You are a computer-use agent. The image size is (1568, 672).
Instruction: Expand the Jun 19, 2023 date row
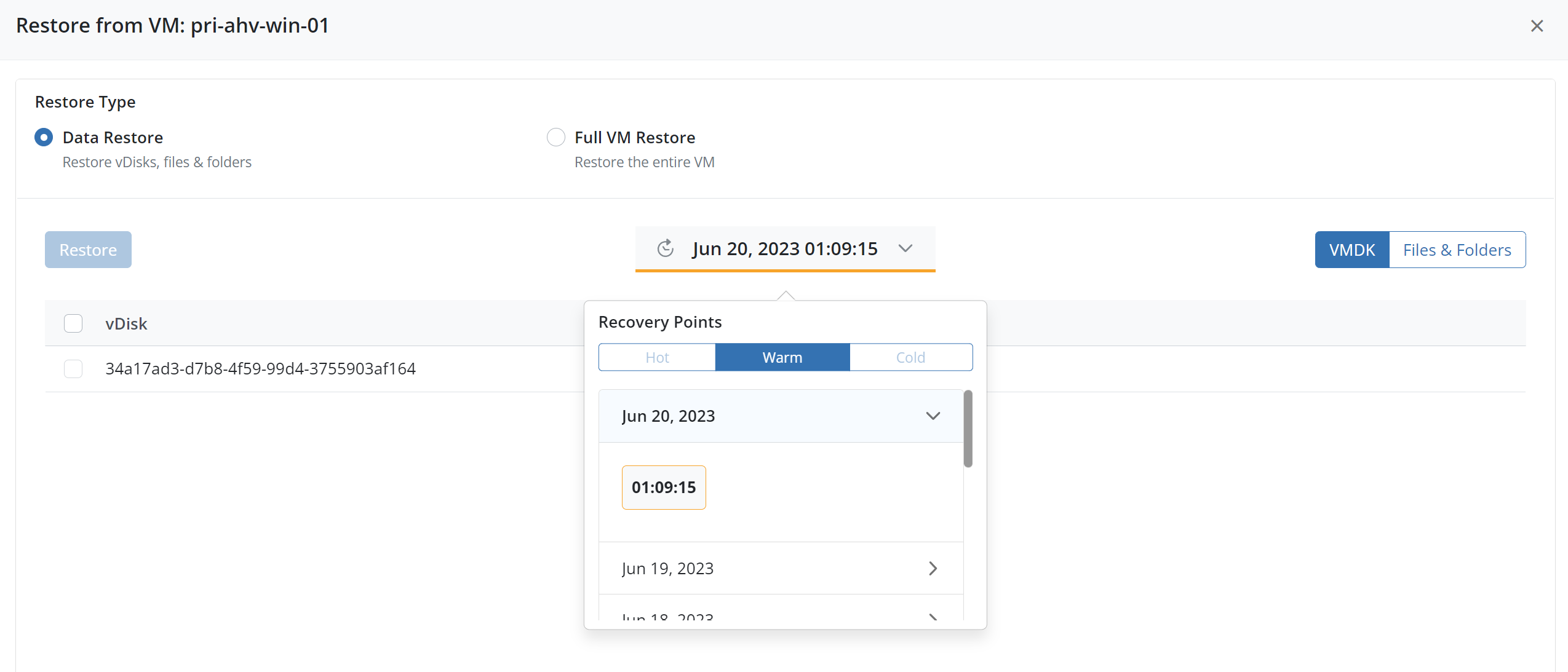(x=668, y=568)
